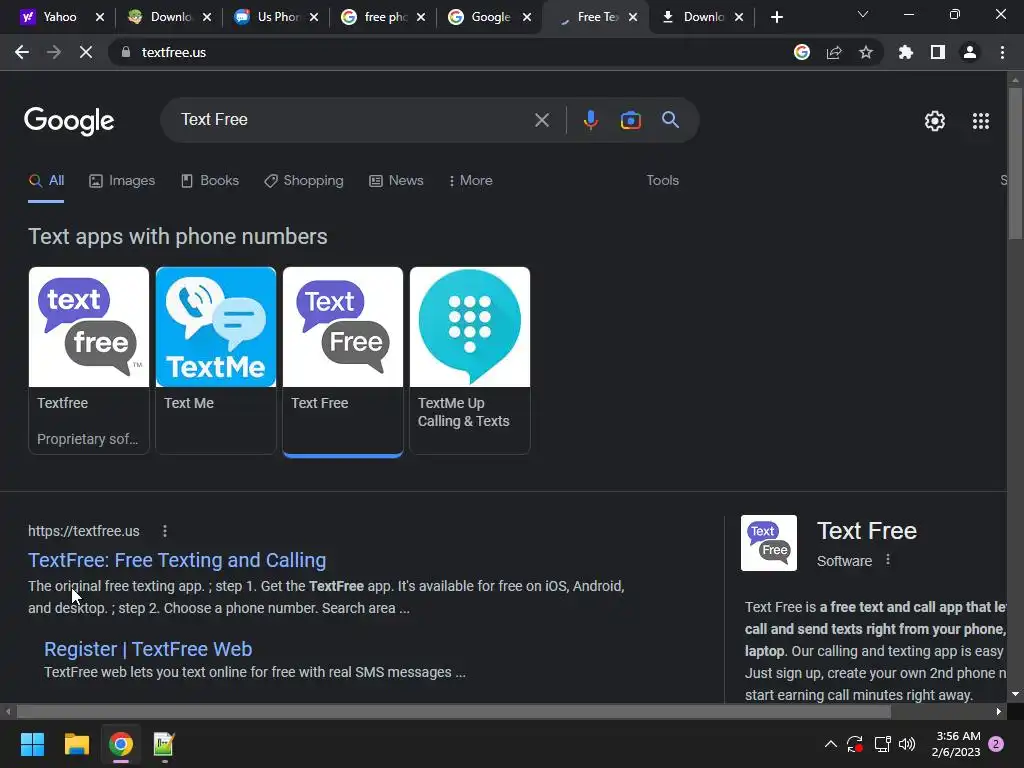The width and height of the screenshot is (1024, 768).
Task: Click the Google account icon in address bar
Action: coord(802,52)
